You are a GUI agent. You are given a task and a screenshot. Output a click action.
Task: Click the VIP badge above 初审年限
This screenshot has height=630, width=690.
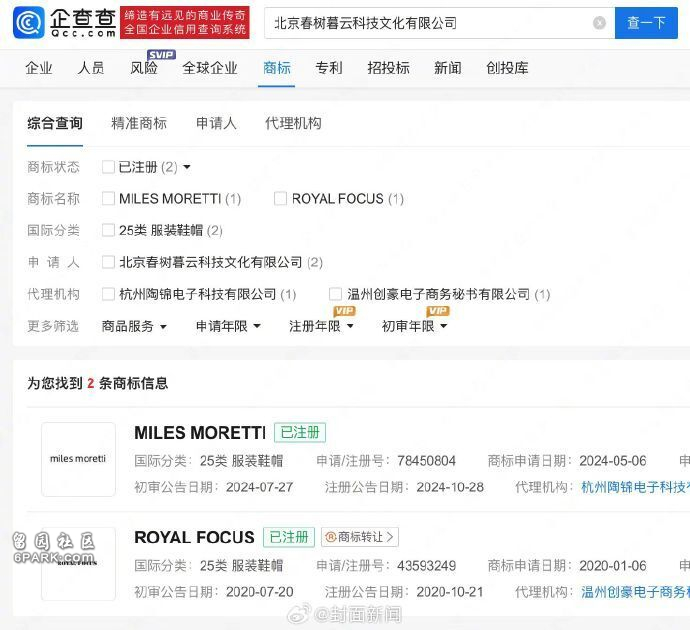438,311
